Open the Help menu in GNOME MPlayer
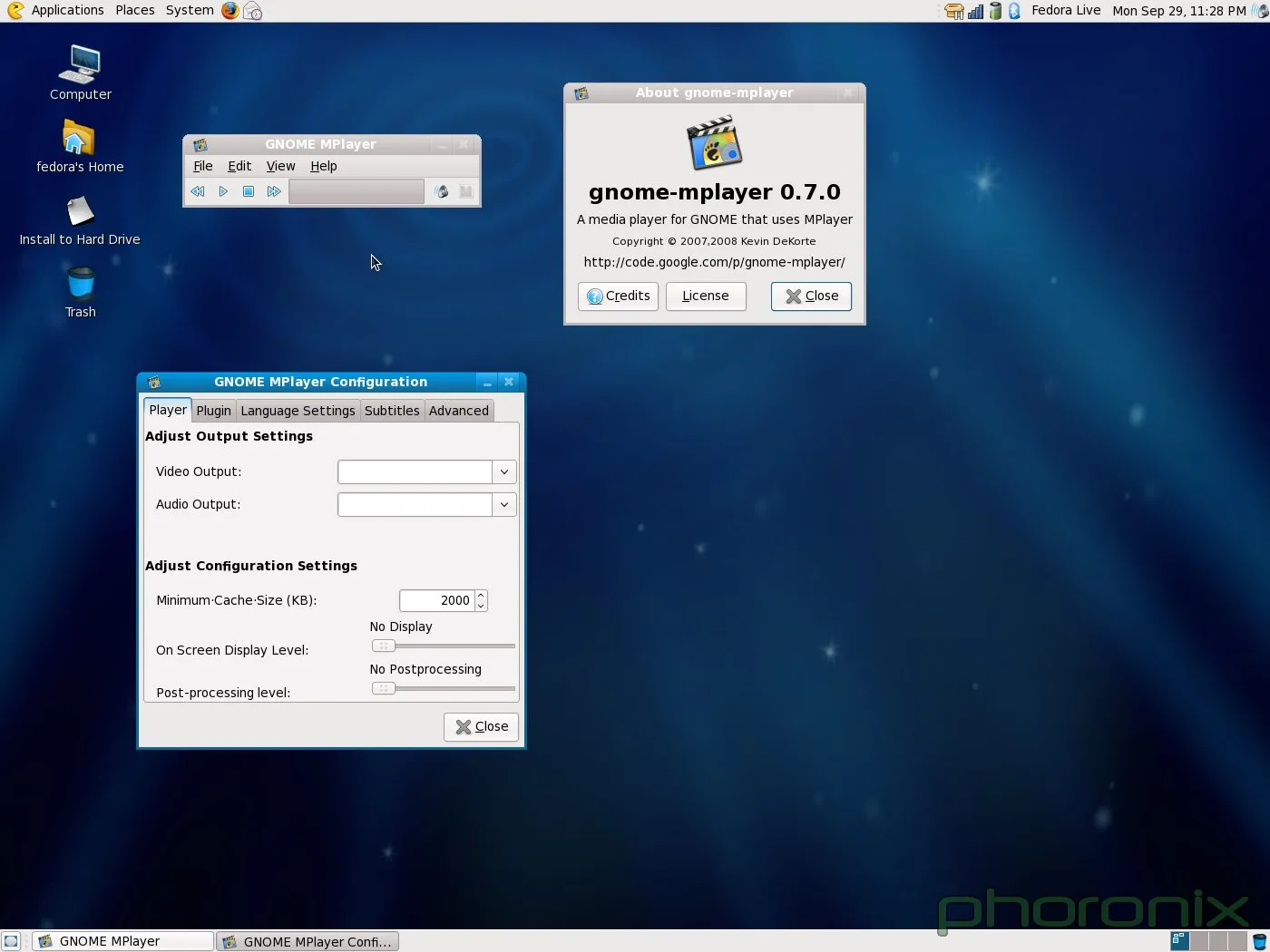Screen dimensions: 1270x952 [323, 166]
